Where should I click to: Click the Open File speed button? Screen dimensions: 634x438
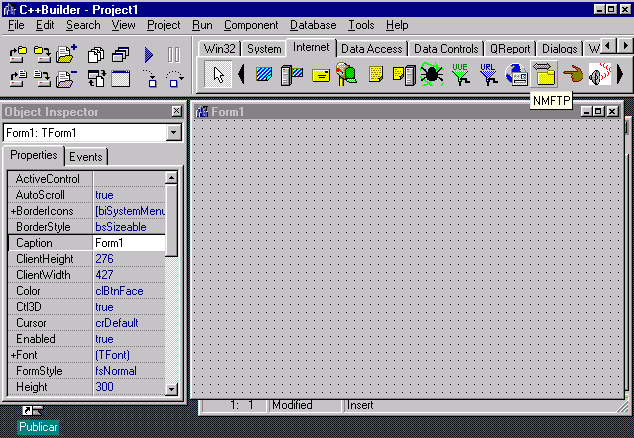[x=18, y=78]
